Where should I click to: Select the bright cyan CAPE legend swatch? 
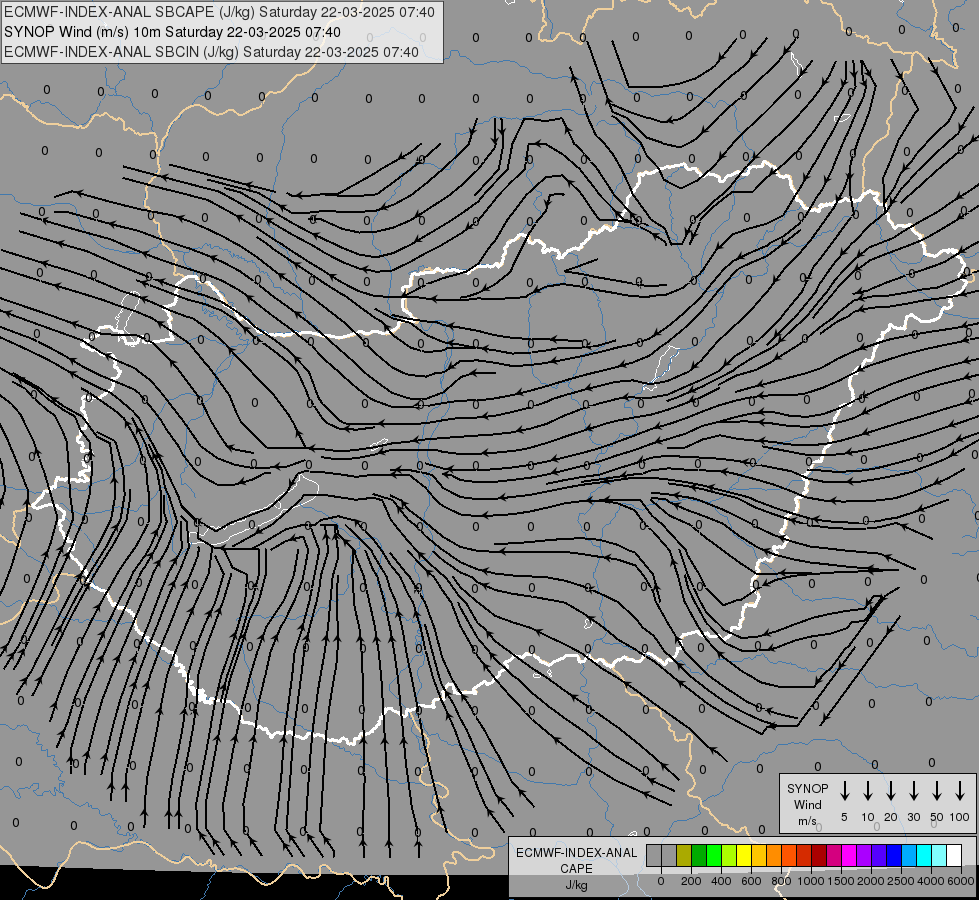[923, 856]
